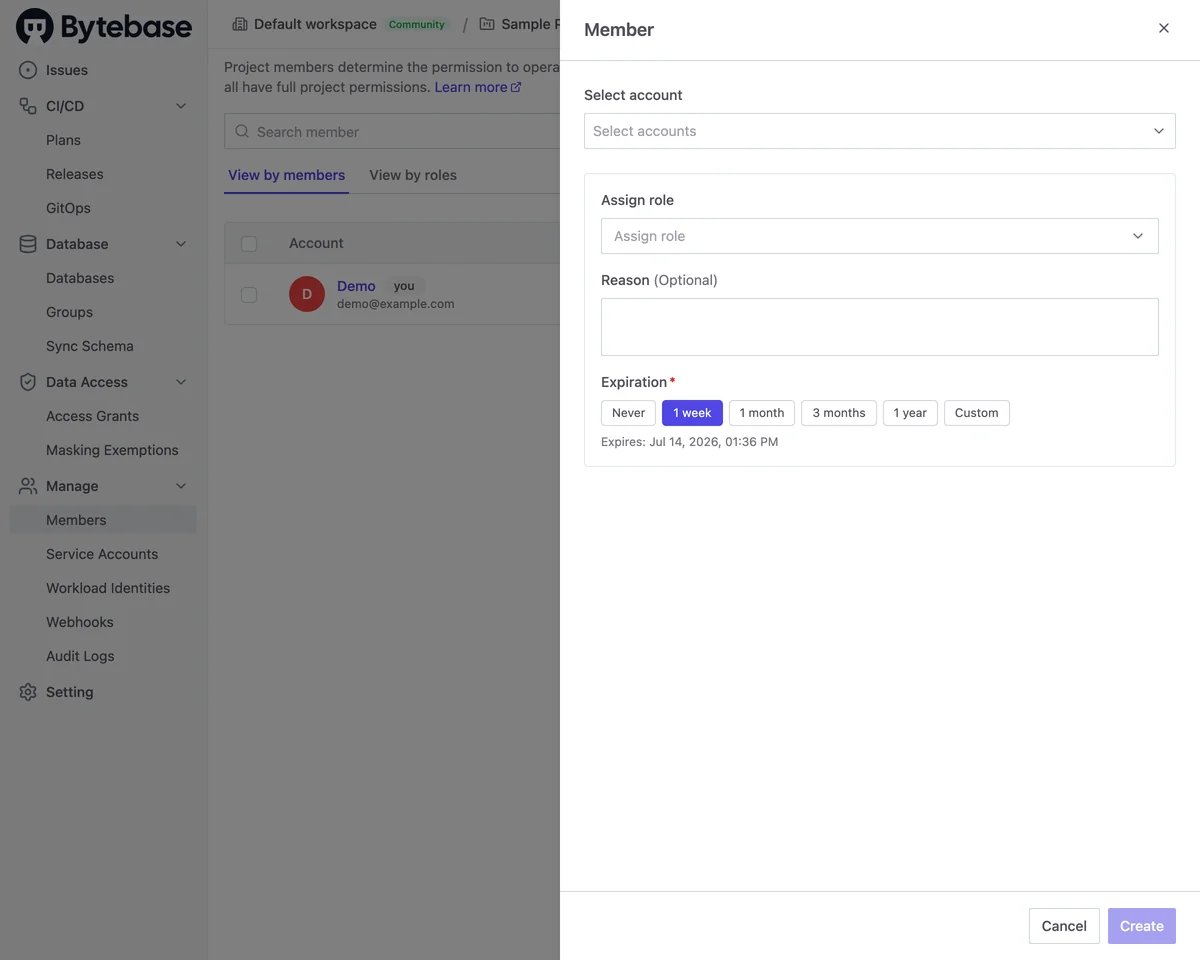Collapse the Manage section chevron

coord(181,486)
